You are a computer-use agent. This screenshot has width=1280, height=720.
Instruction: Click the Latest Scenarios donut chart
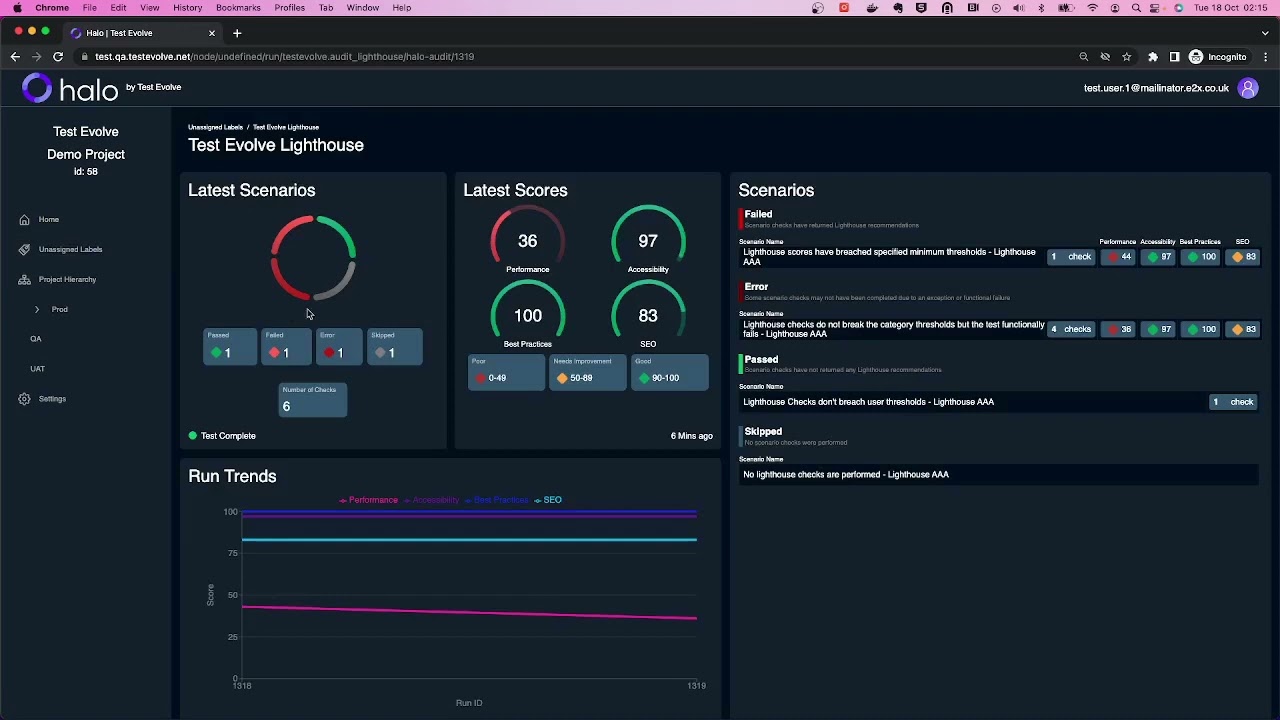pyautogui.click(x=313, y=258)
